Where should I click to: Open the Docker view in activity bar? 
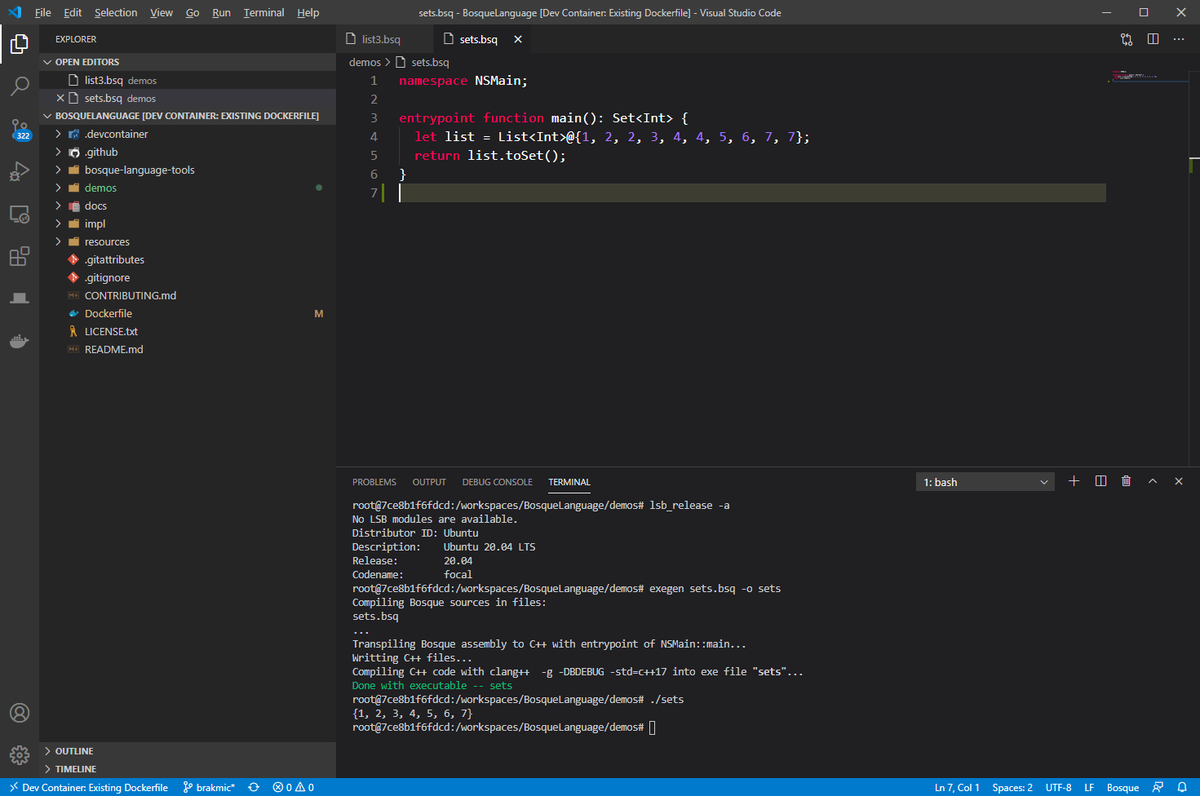[x=19, y=342]
